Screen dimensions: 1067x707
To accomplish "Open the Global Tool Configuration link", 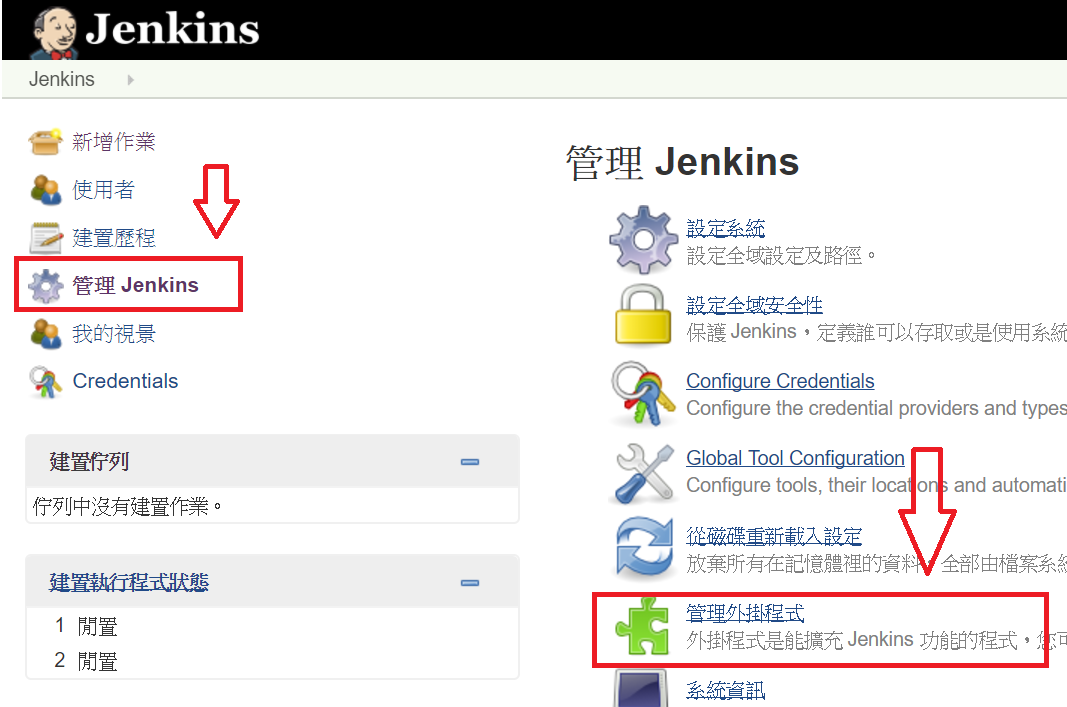I will 795,458.
